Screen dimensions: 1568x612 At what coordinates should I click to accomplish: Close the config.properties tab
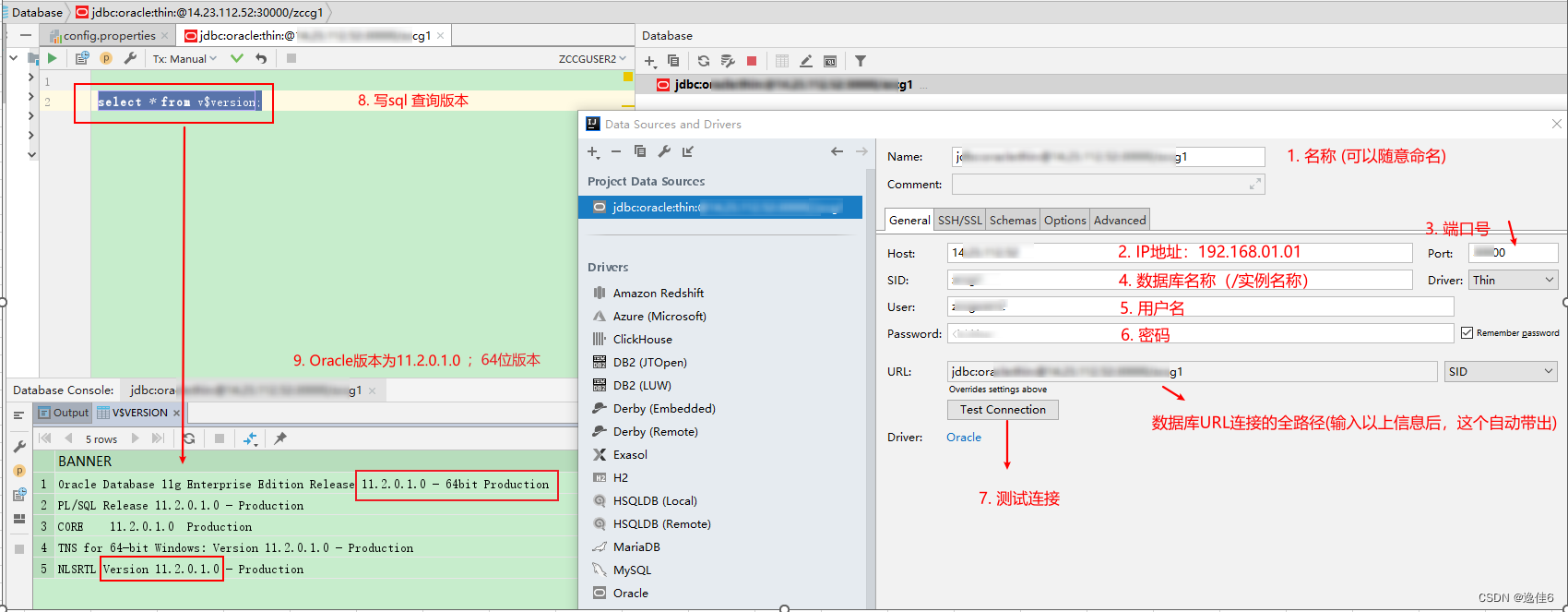pos(165,36)
